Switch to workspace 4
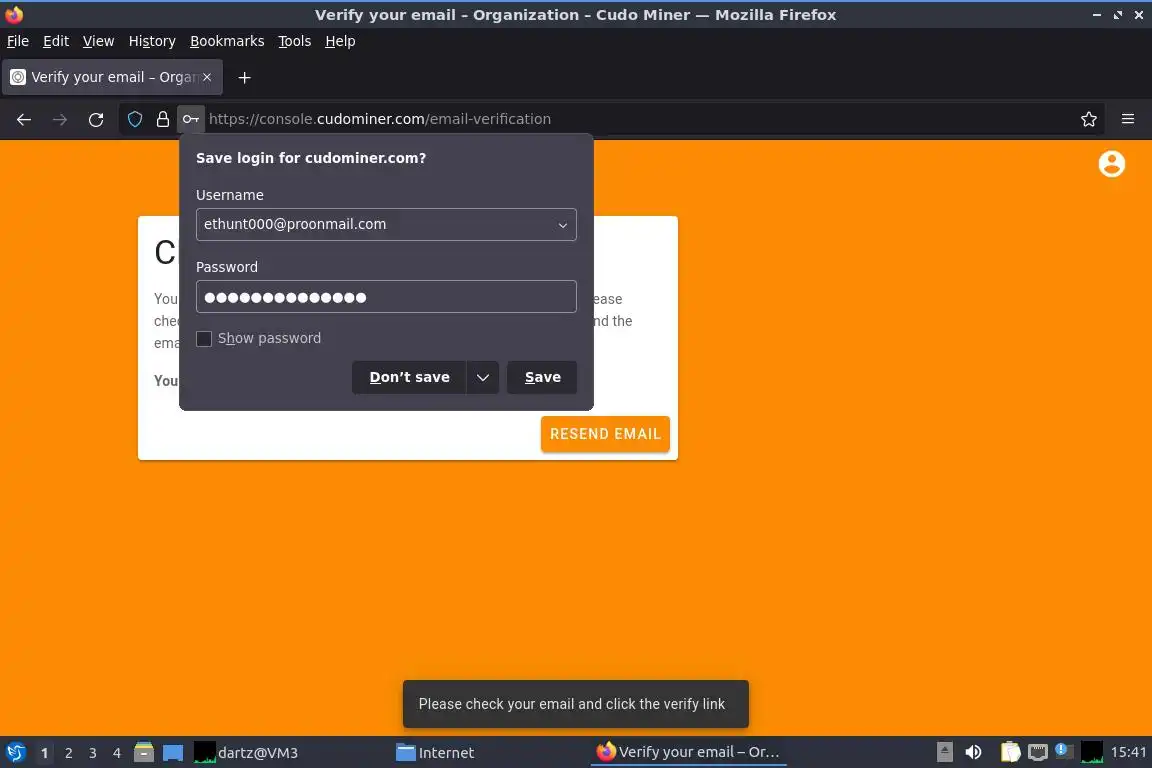 coord(117,753)
